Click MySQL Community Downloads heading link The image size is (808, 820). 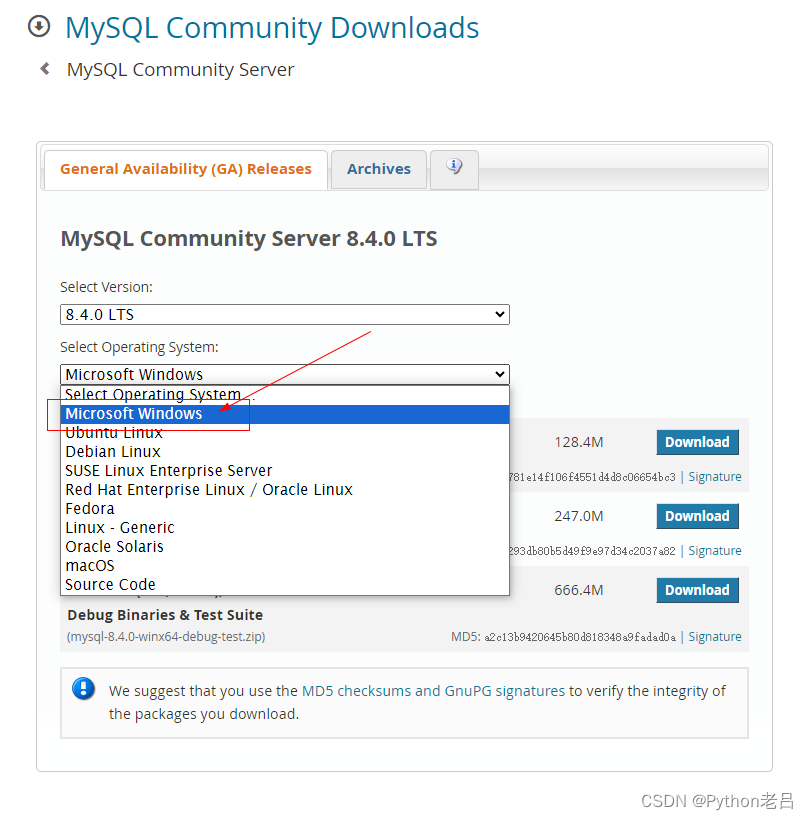coord(272,28)
